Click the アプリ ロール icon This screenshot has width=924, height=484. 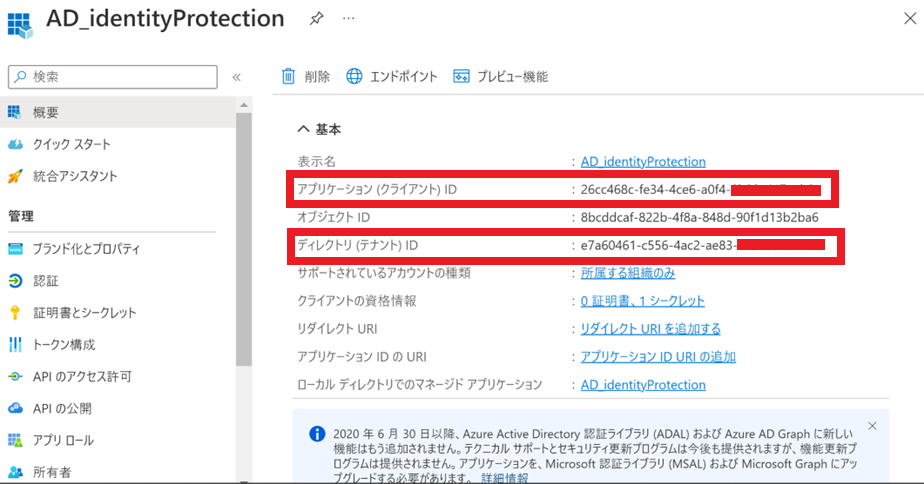click(x=15, y=440)
